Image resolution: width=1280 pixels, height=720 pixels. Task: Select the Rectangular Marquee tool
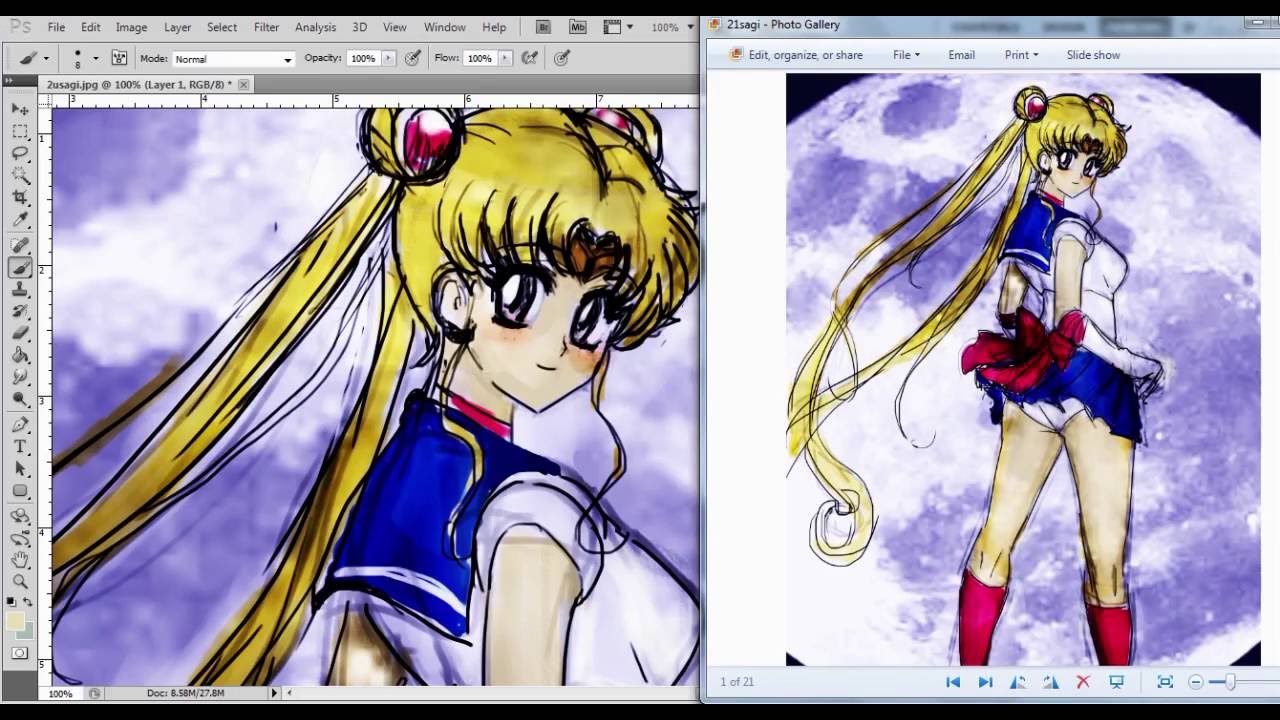coord(20,131)
